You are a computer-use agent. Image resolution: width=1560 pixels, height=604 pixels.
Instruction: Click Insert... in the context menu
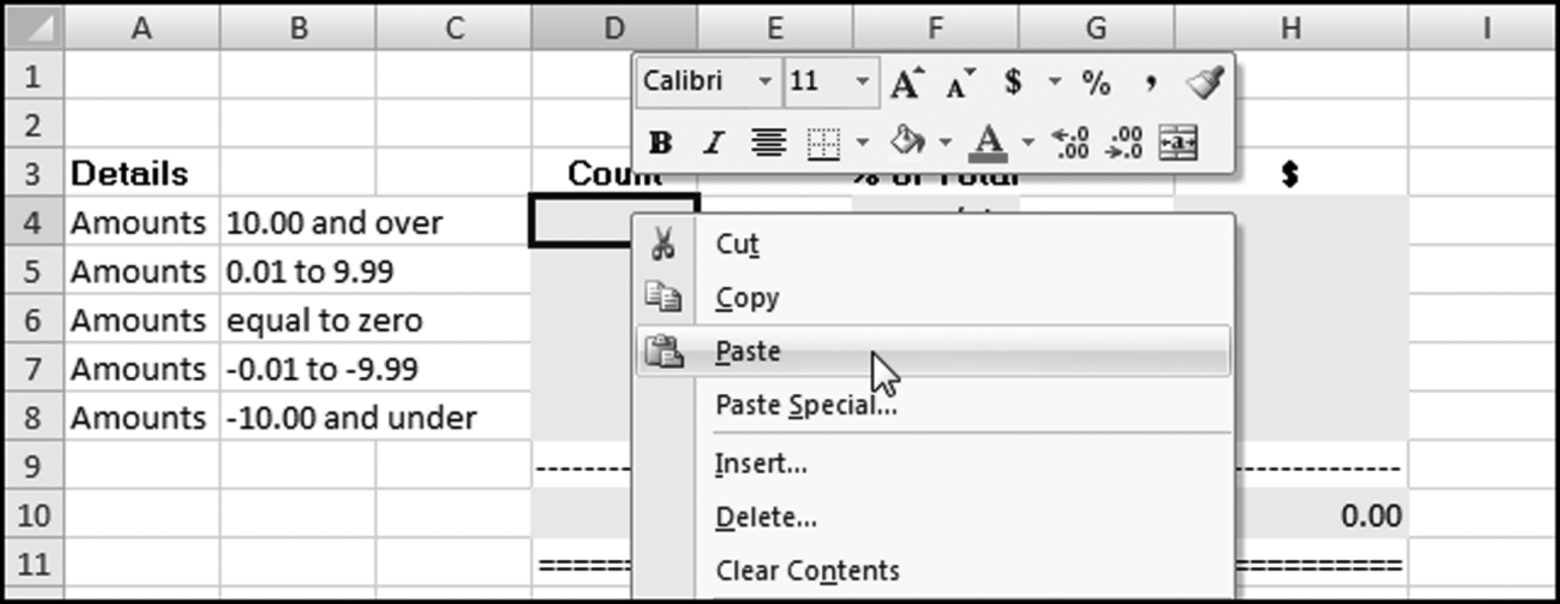[761, 464]
